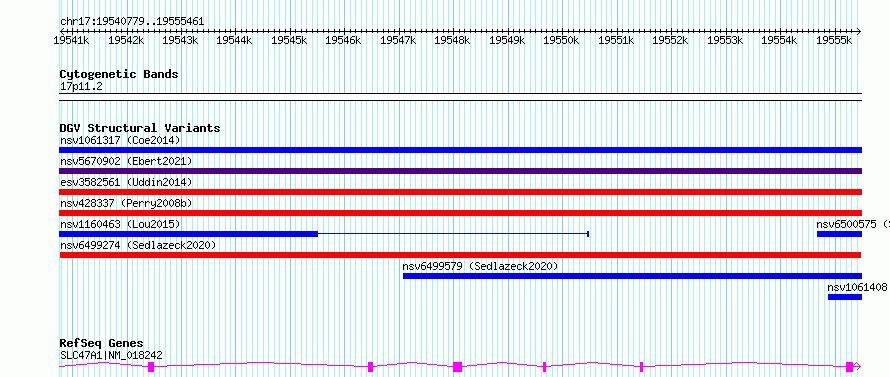Click the Cytogenetic Bands track title
The width and height of the screenshot is (890, 377).
[x=119, y=74]
